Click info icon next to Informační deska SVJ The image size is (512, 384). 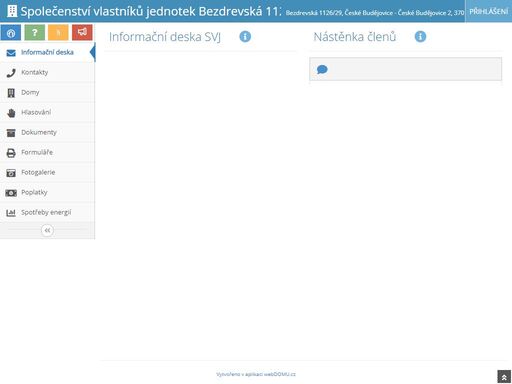pos(245,36)
